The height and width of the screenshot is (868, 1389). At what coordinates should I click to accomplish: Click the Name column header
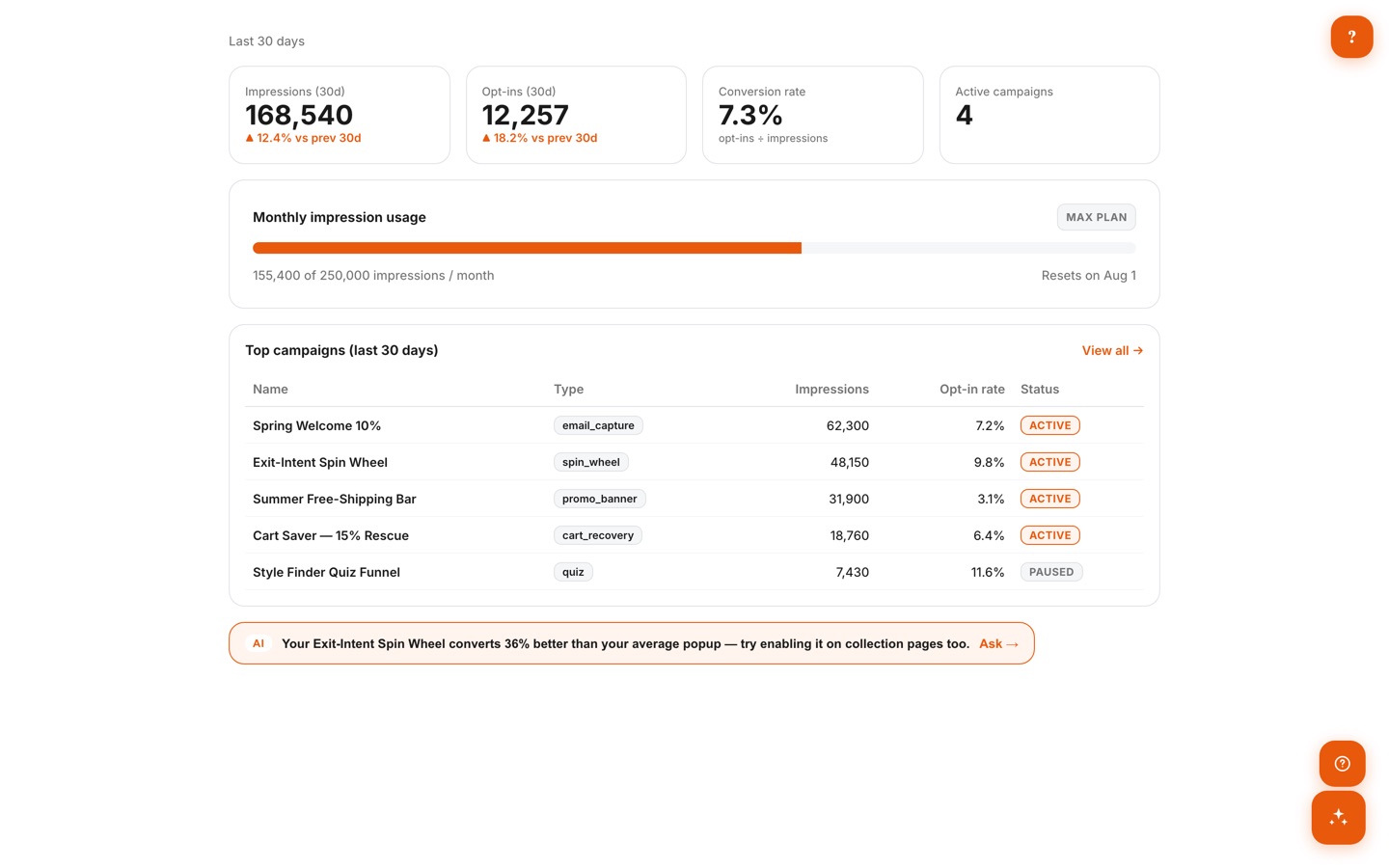(270, 389)
